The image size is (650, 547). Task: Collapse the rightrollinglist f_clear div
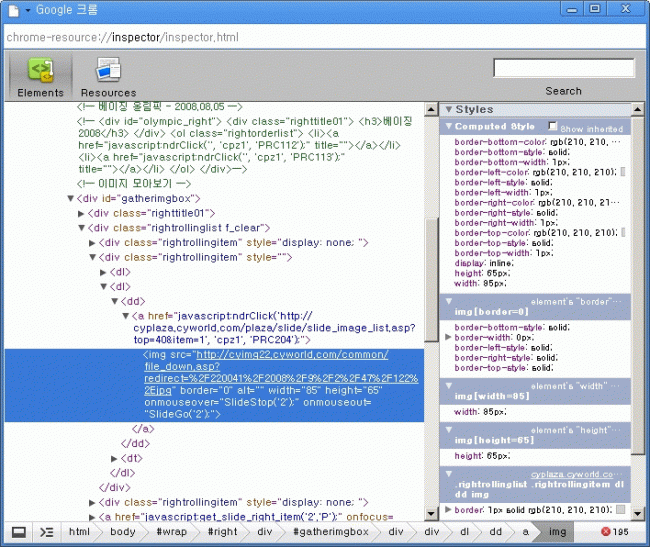81,228
